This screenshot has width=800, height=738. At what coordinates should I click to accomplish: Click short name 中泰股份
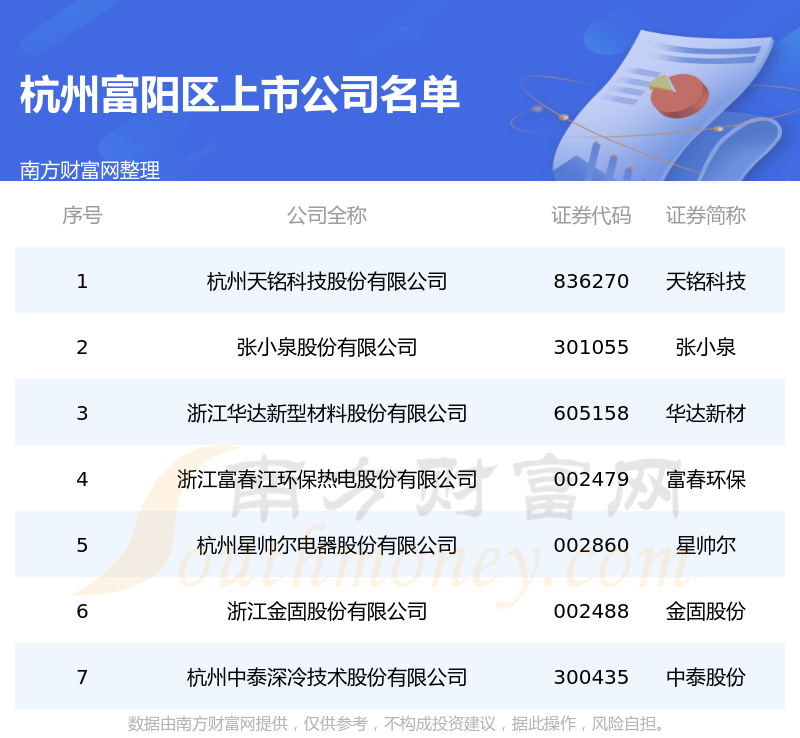pyautogui.click(x=706, y=677)
